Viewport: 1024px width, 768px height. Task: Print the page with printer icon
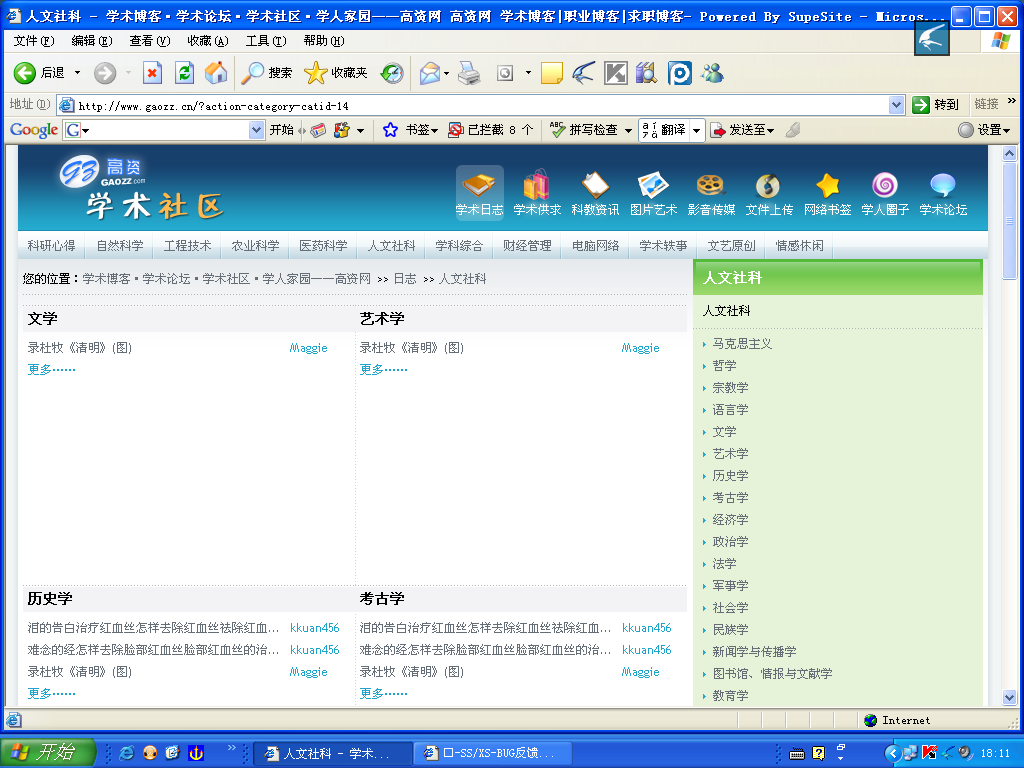point(469,73)
